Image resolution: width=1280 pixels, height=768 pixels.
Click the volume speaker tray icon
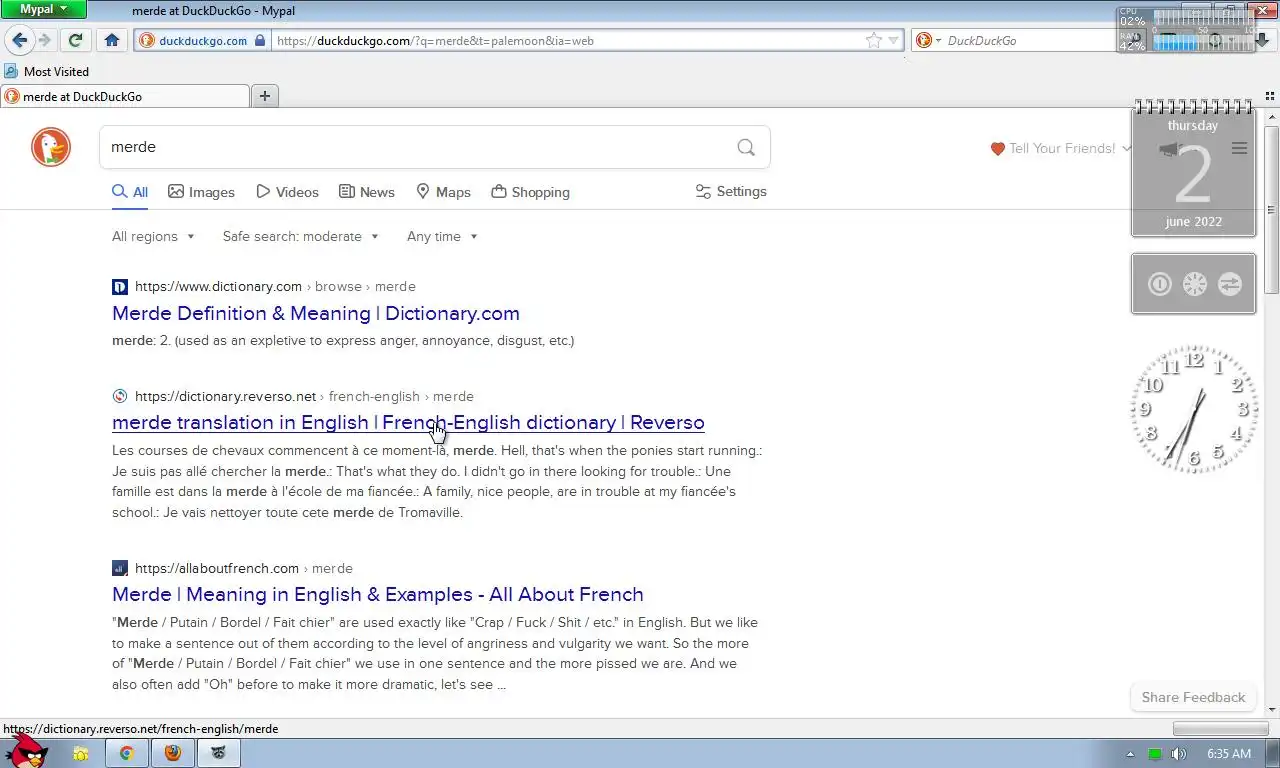pos(1179,754)
